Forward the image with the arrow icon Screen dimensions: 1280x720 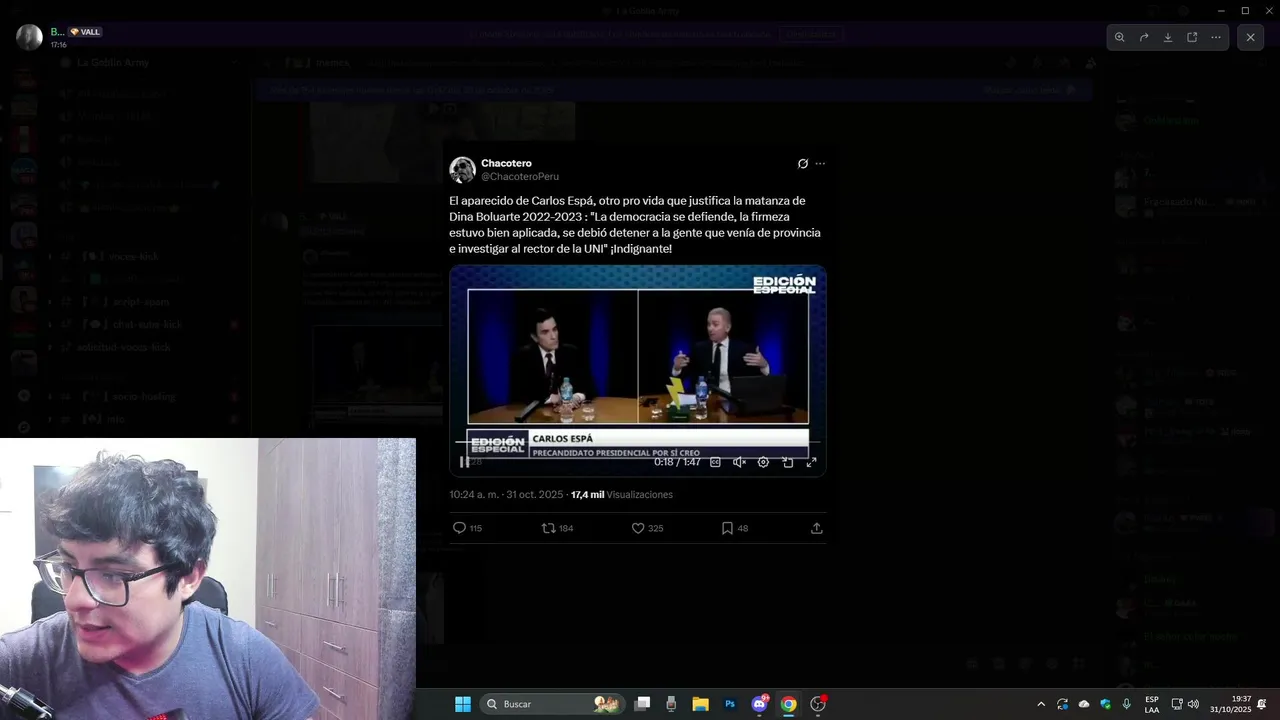1144,37
